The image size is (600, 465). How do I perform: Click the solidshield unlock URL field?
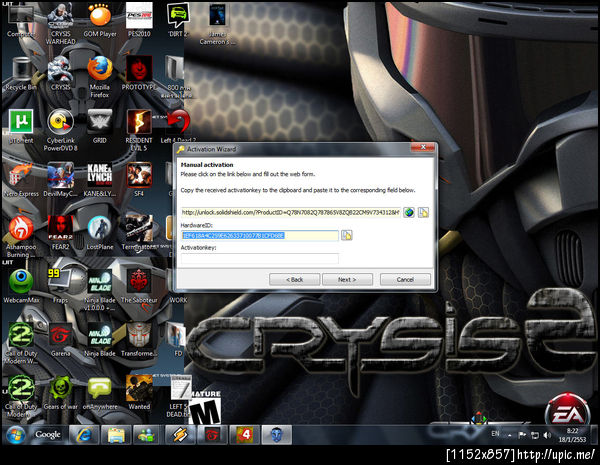(x=291, y=212)
